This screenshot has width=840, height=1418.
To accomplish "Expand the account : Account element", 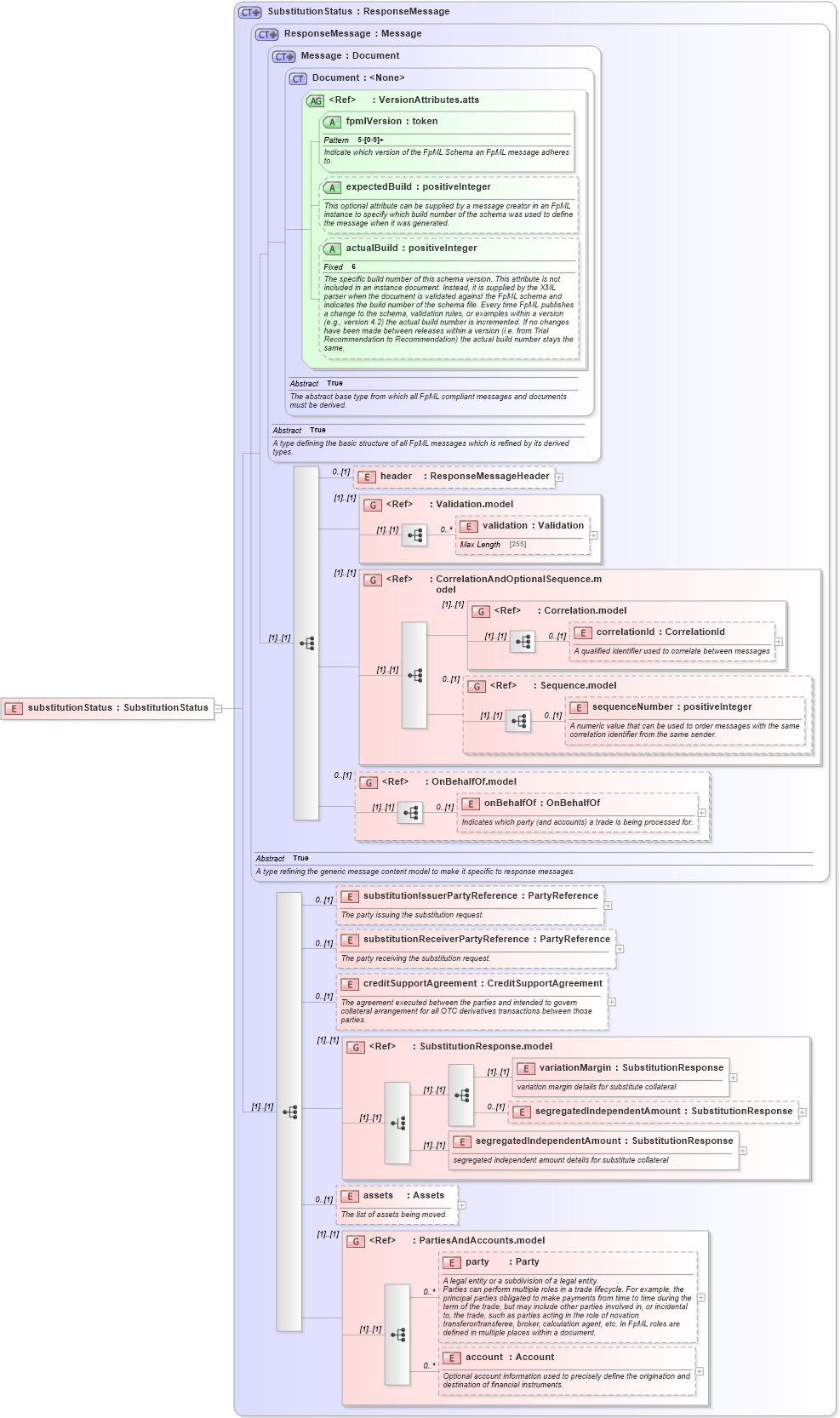I will 700,1371.
